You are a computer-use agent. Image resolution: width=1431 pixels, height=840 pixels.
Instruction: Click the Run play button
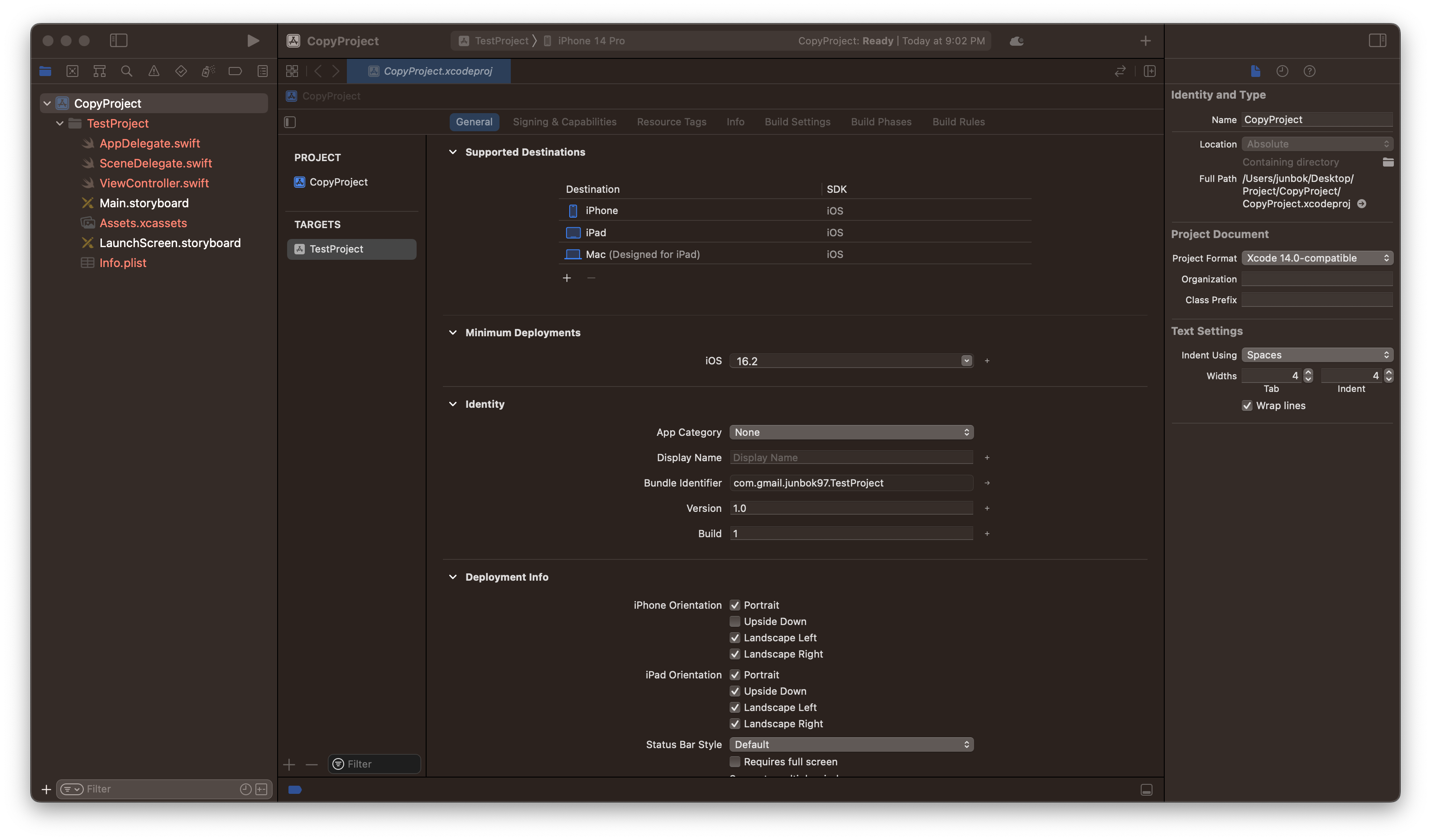tap(253, 40)
